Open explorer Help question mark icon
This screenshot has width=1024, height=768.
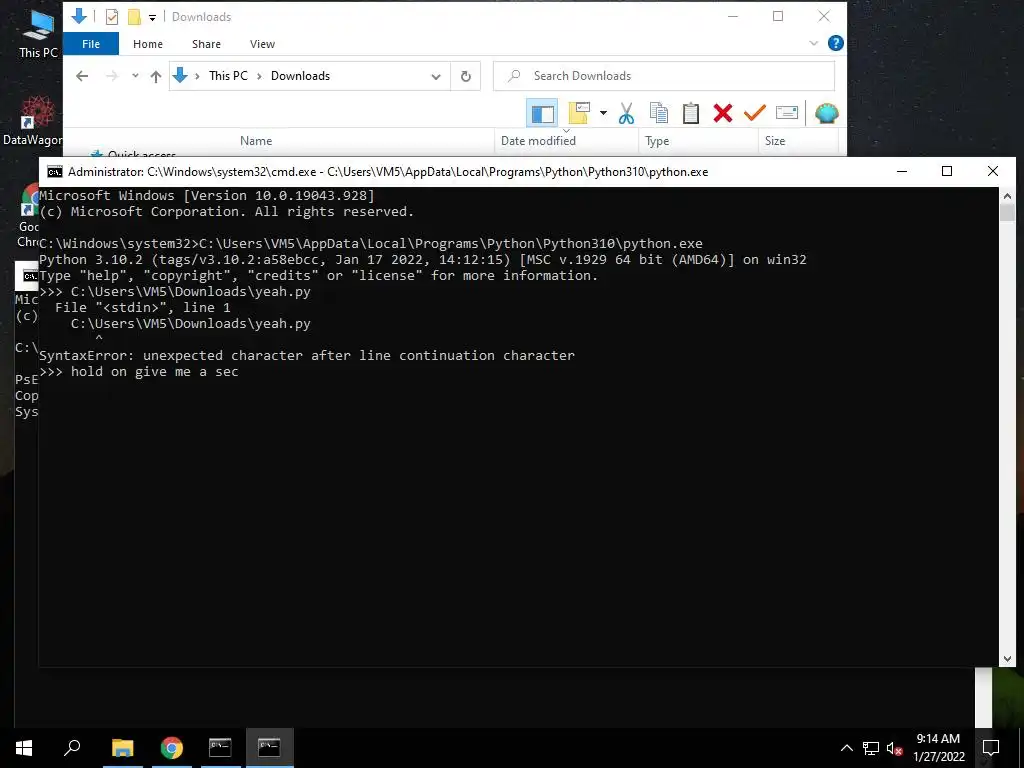835,43
